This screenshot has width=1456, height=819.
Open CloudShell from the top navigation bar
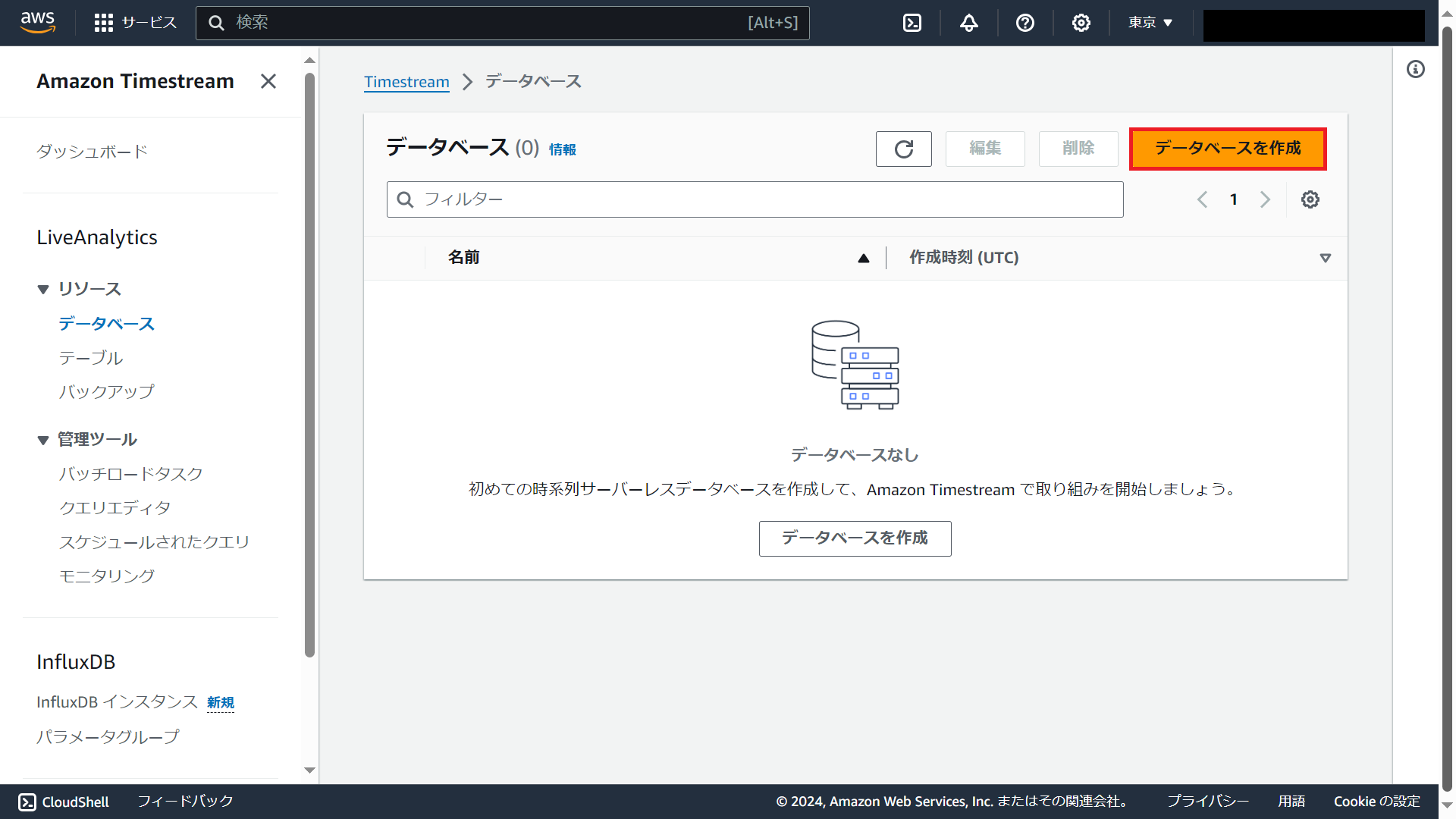tap(912, 23)
